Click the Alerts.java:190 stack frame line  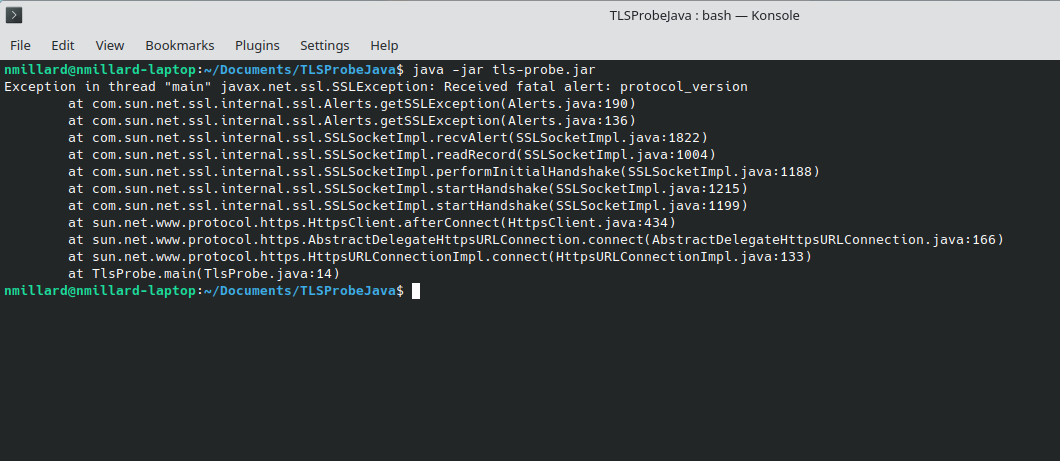pyautogui.click(x=352, y=104)
